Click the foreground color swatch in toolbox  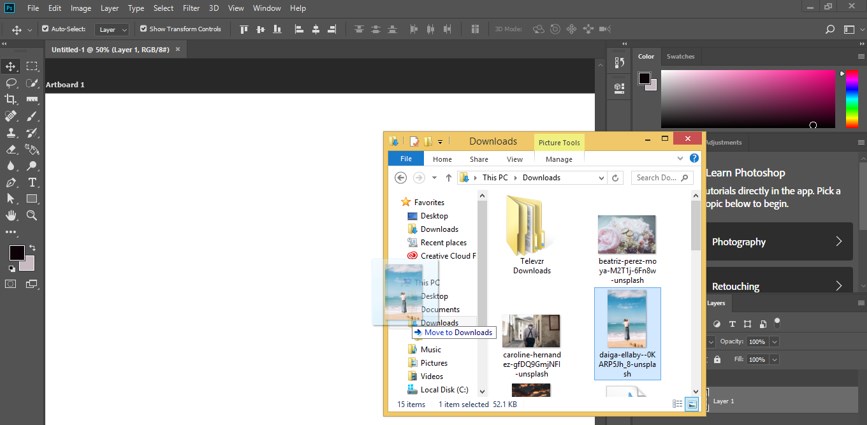click(17, 252)
